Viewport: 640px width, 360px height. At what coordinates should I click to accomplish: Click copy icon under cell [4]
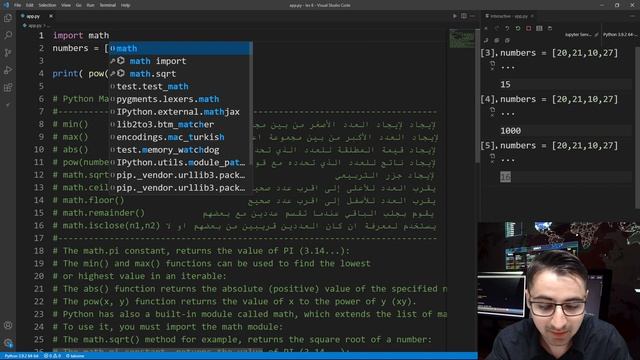point(492,110)
